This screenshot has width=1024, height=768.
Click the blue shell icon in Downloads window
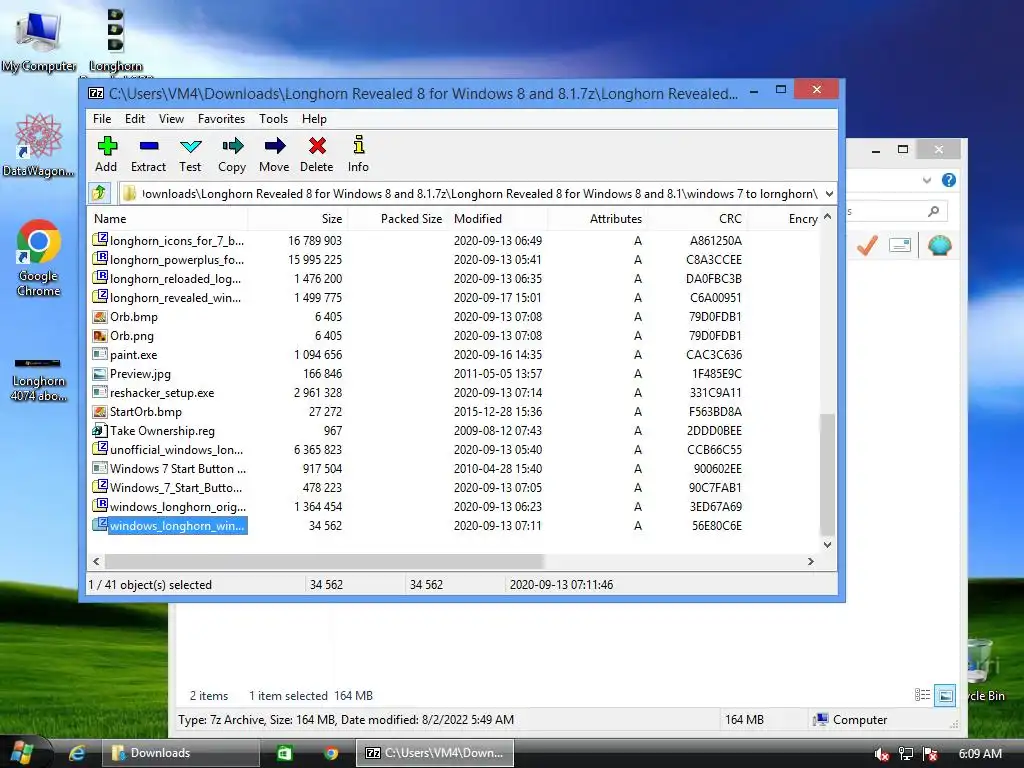click(x=940, y=246)
